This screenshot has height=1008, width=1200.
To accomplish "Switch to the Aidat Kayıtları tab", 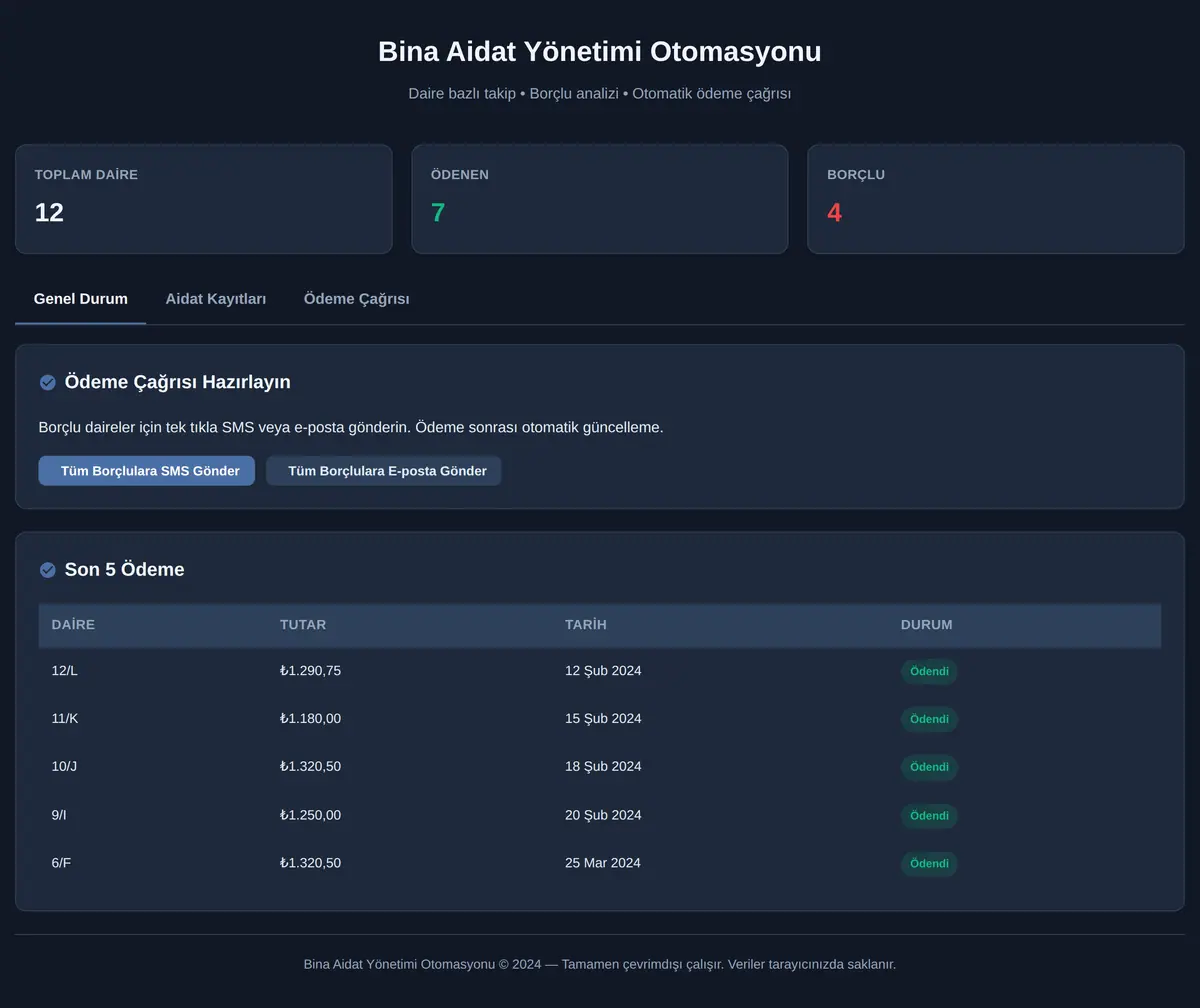I will (215, 299).
